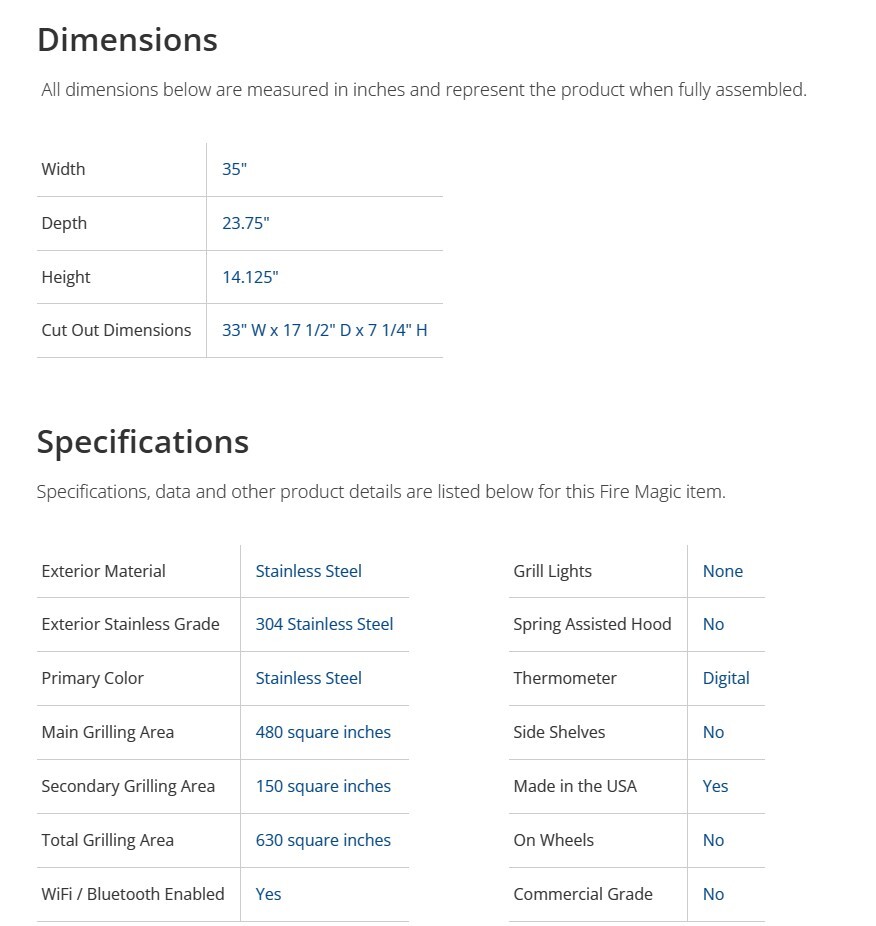Click the Total Grilling Area label
Screen dimensions: 876x926
(x=107, y=840)
